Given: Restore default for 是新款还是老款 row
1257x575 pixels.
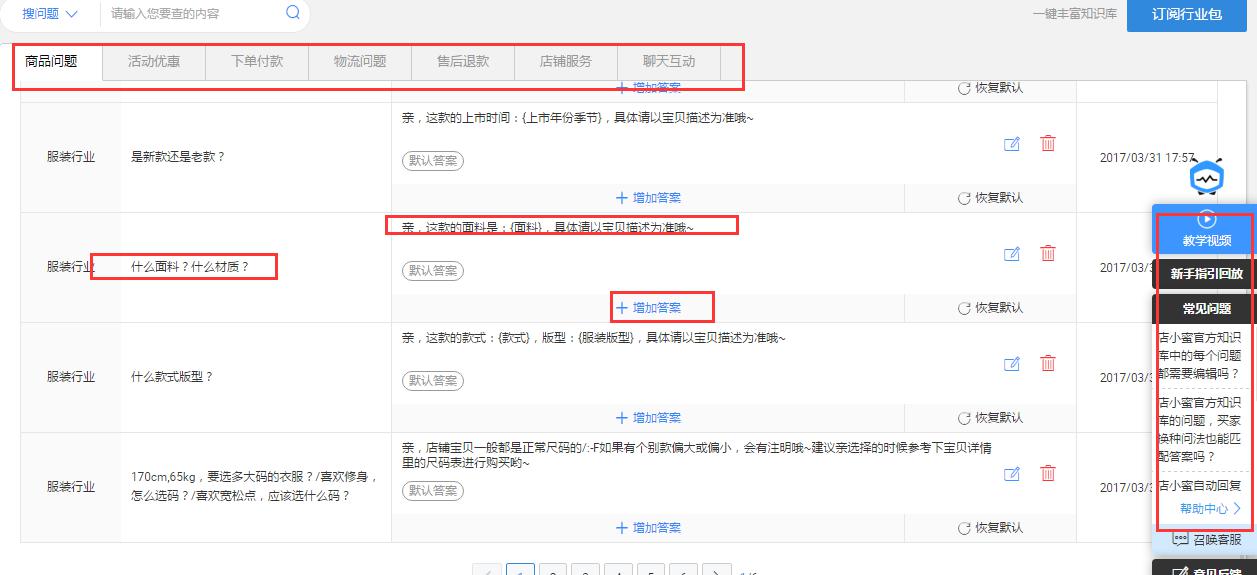Looking at the screenshot, I should coord(990,198).
